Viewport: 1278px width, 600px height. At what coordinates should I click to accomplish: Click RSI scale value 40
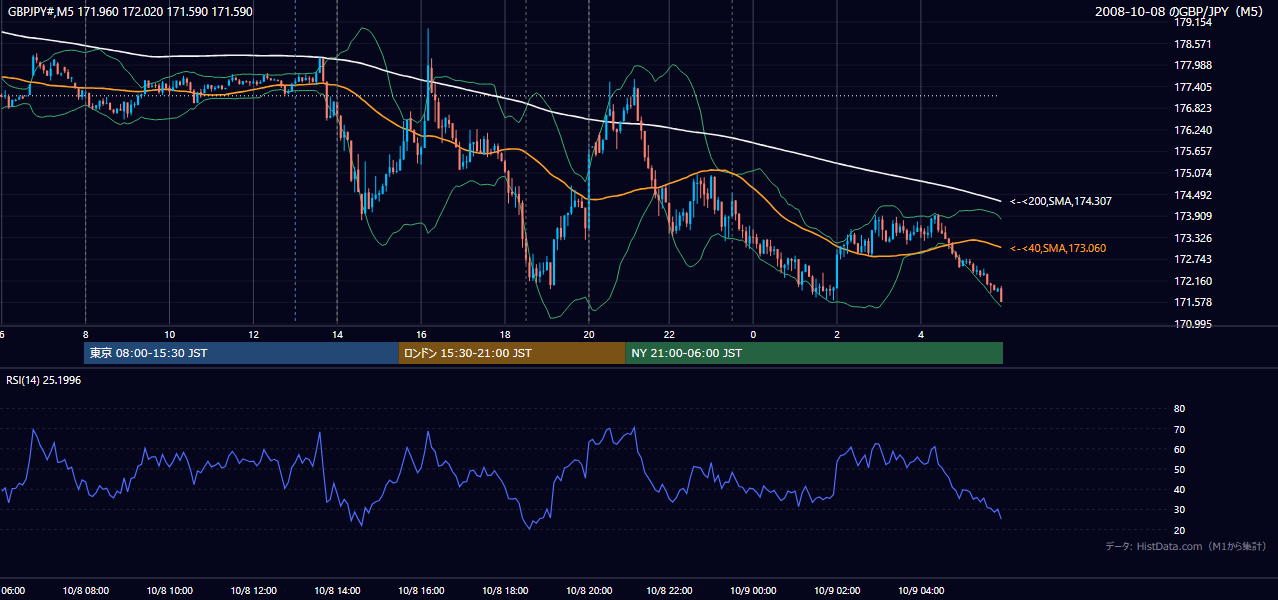coord(1179,489)
